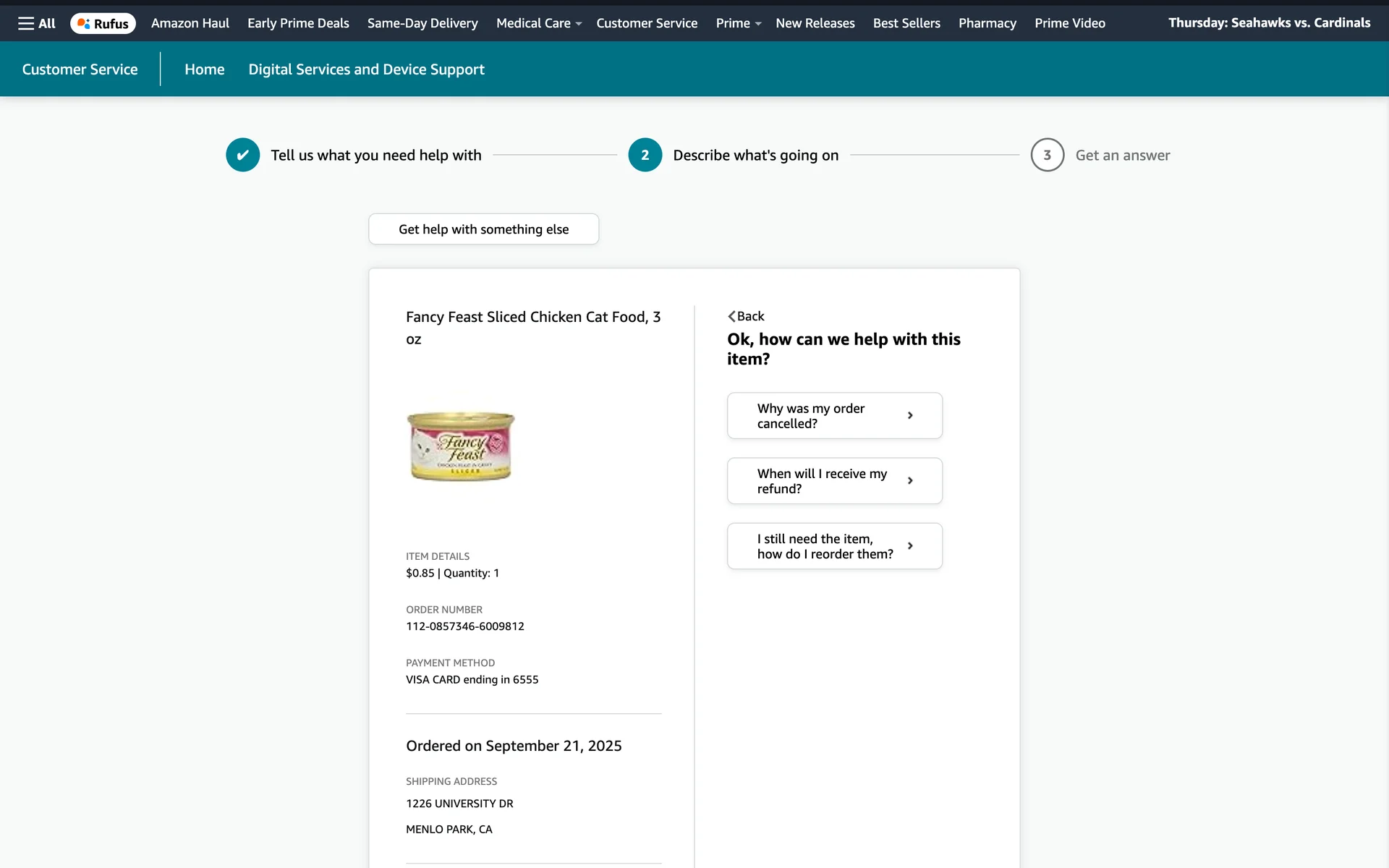Open the Early Prime Deals link

[x=298, y=23]
